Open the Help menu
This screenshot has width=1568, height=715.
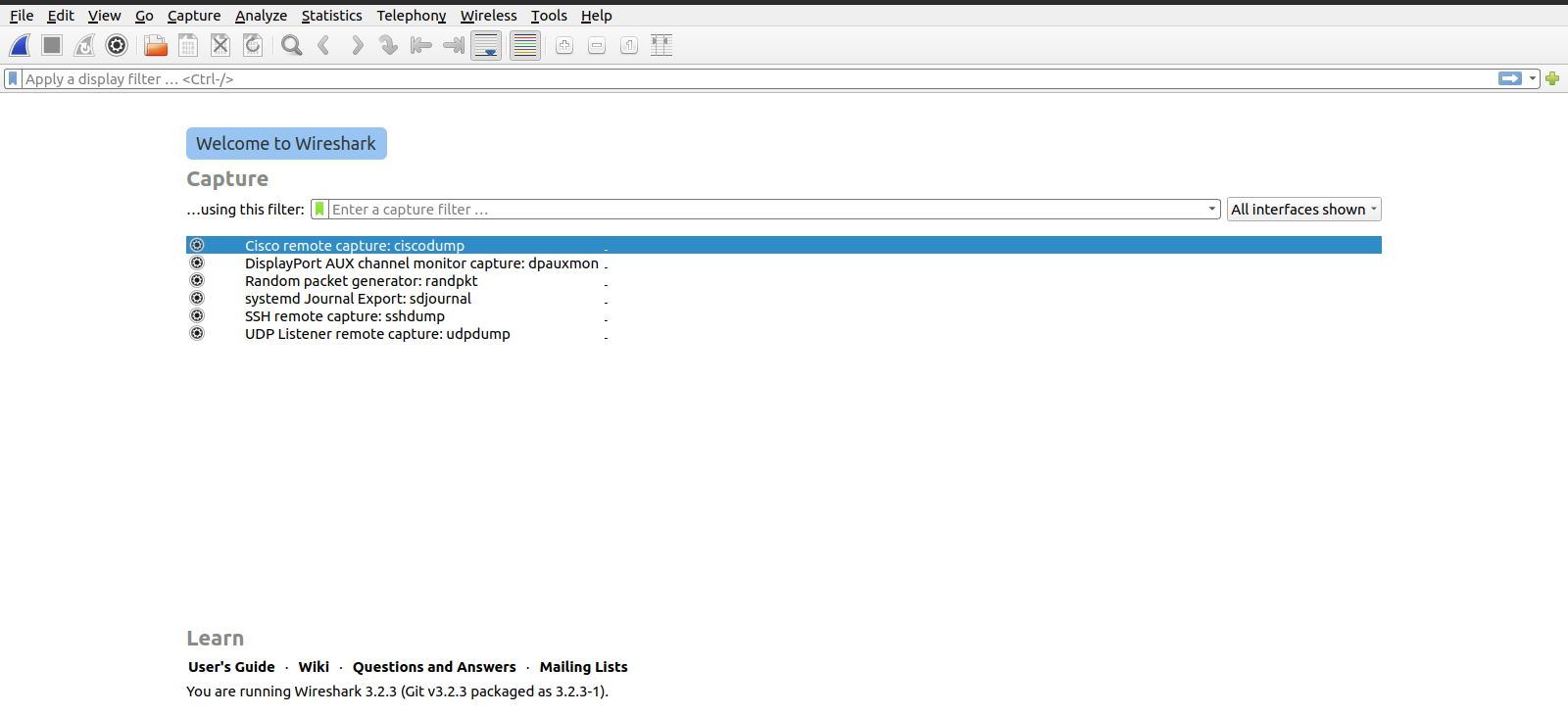click(596, 16)
